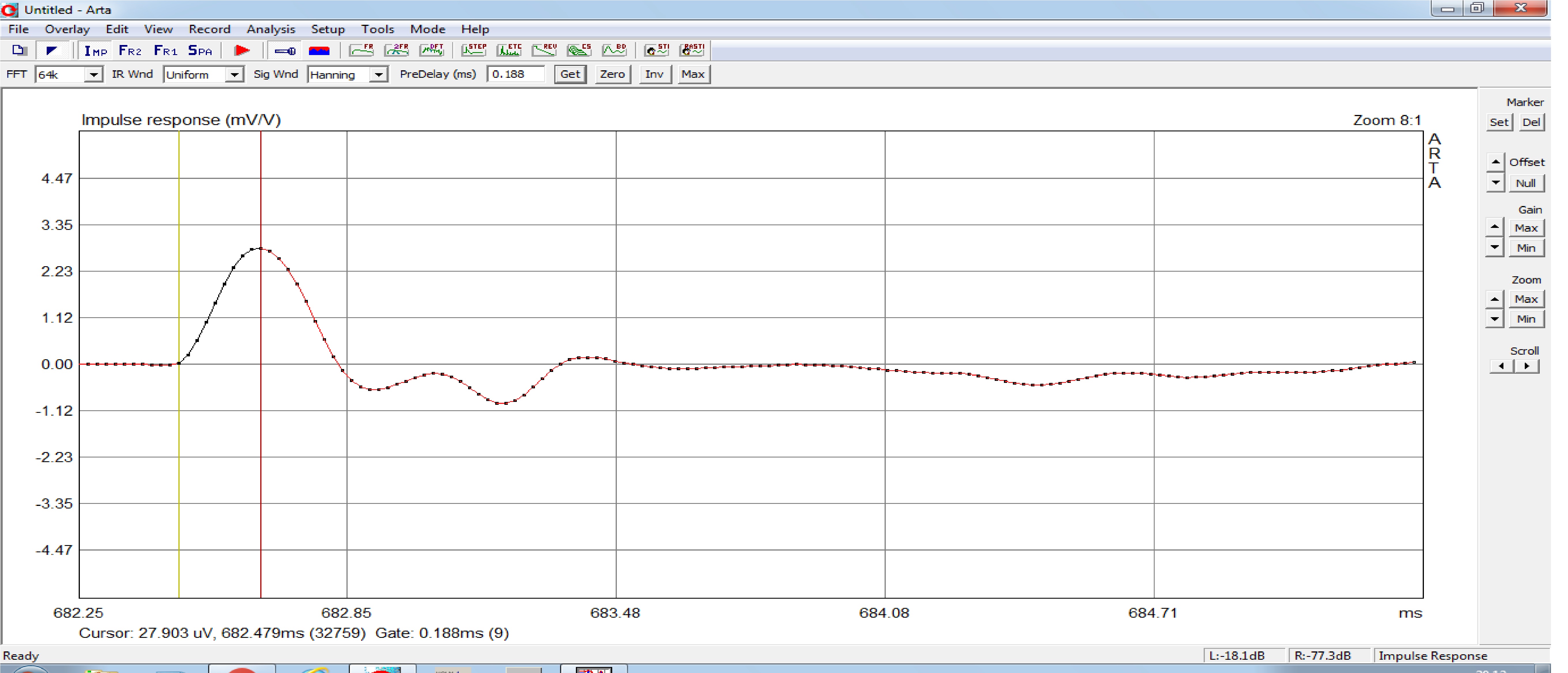
Task: Click the scroll right arrow
Action: click(1527, 366)
